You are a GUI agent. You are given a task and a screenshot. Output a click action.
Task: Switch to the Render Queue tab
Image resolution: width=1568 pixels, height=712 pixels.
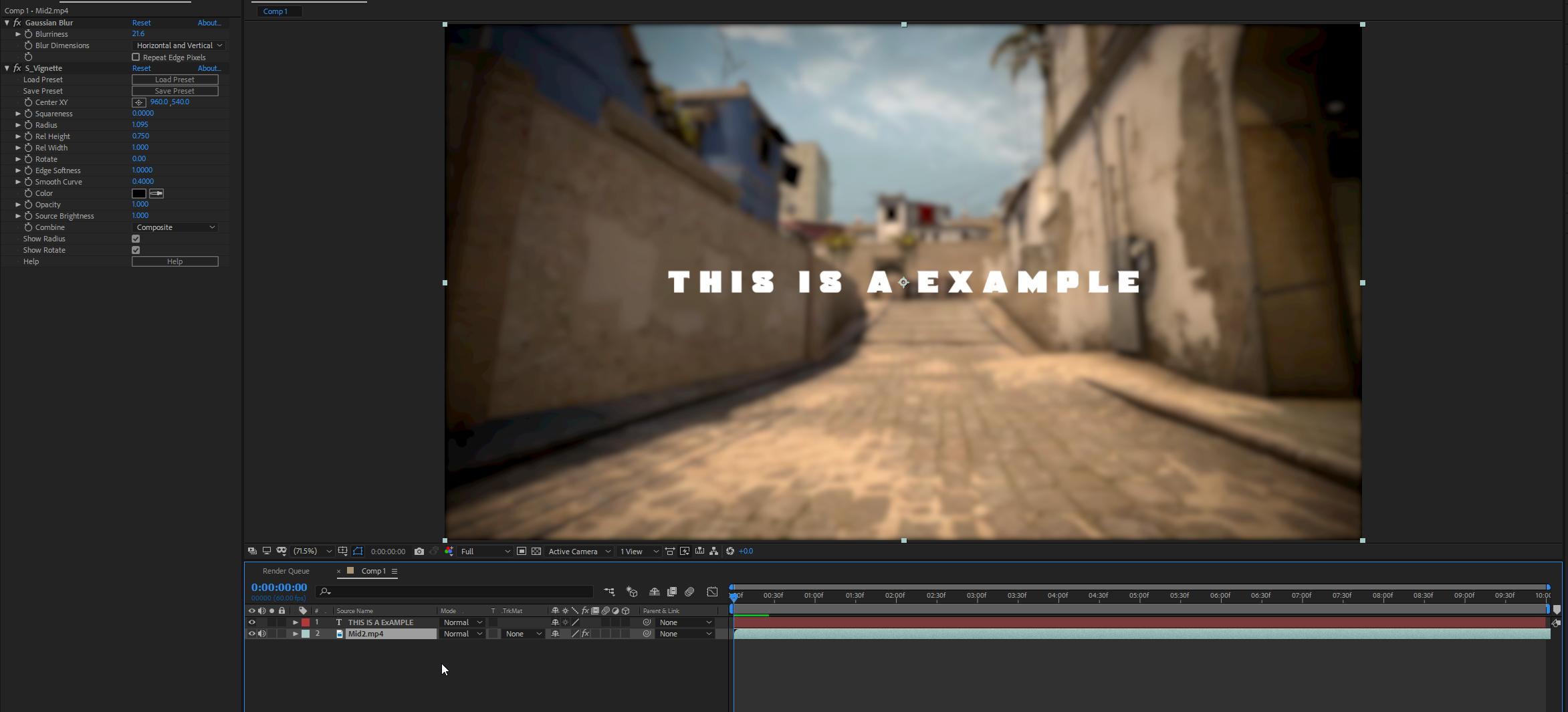(x=286, y=571)
